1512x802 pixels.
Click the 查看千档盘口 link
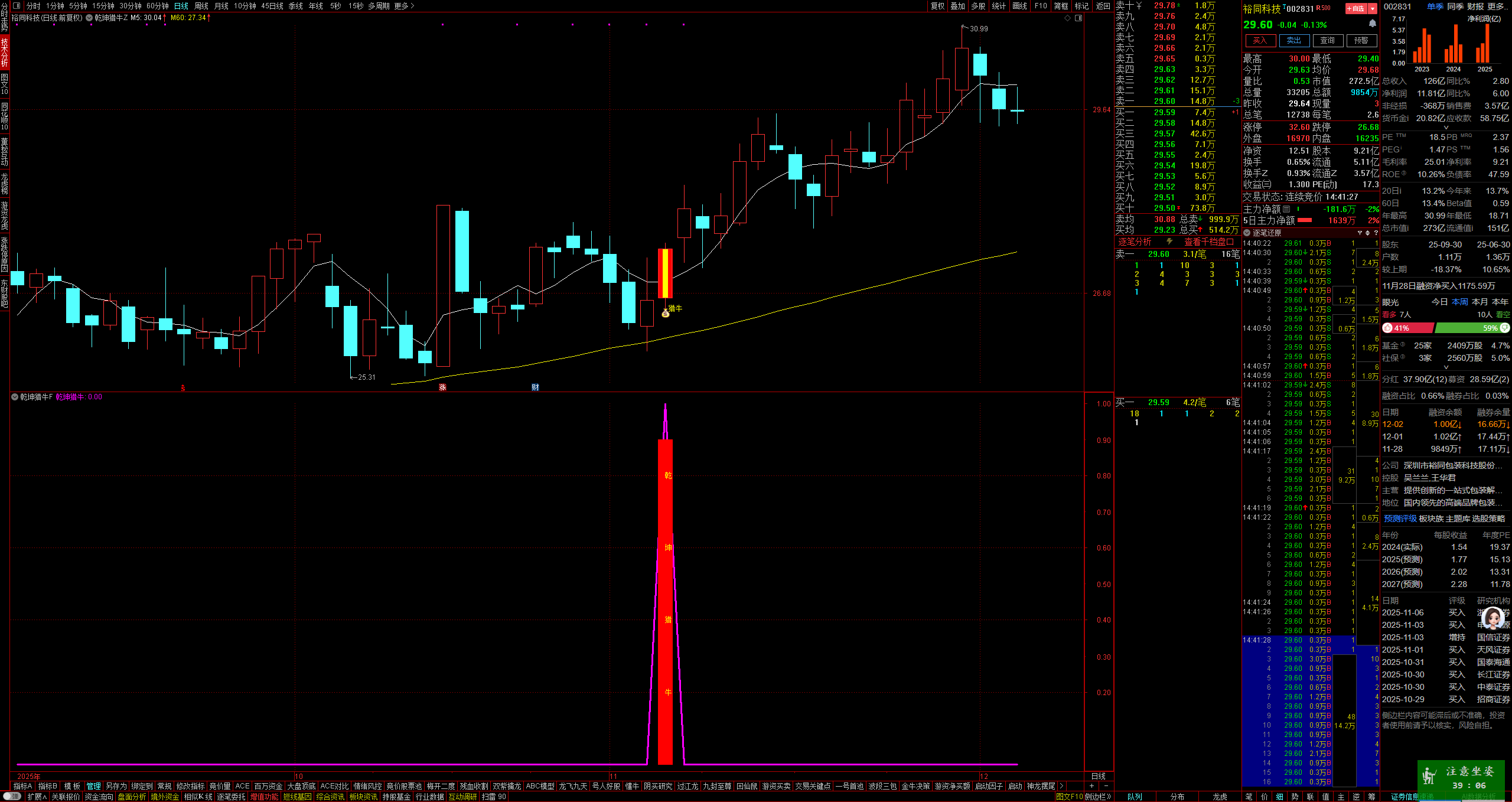1208,242
